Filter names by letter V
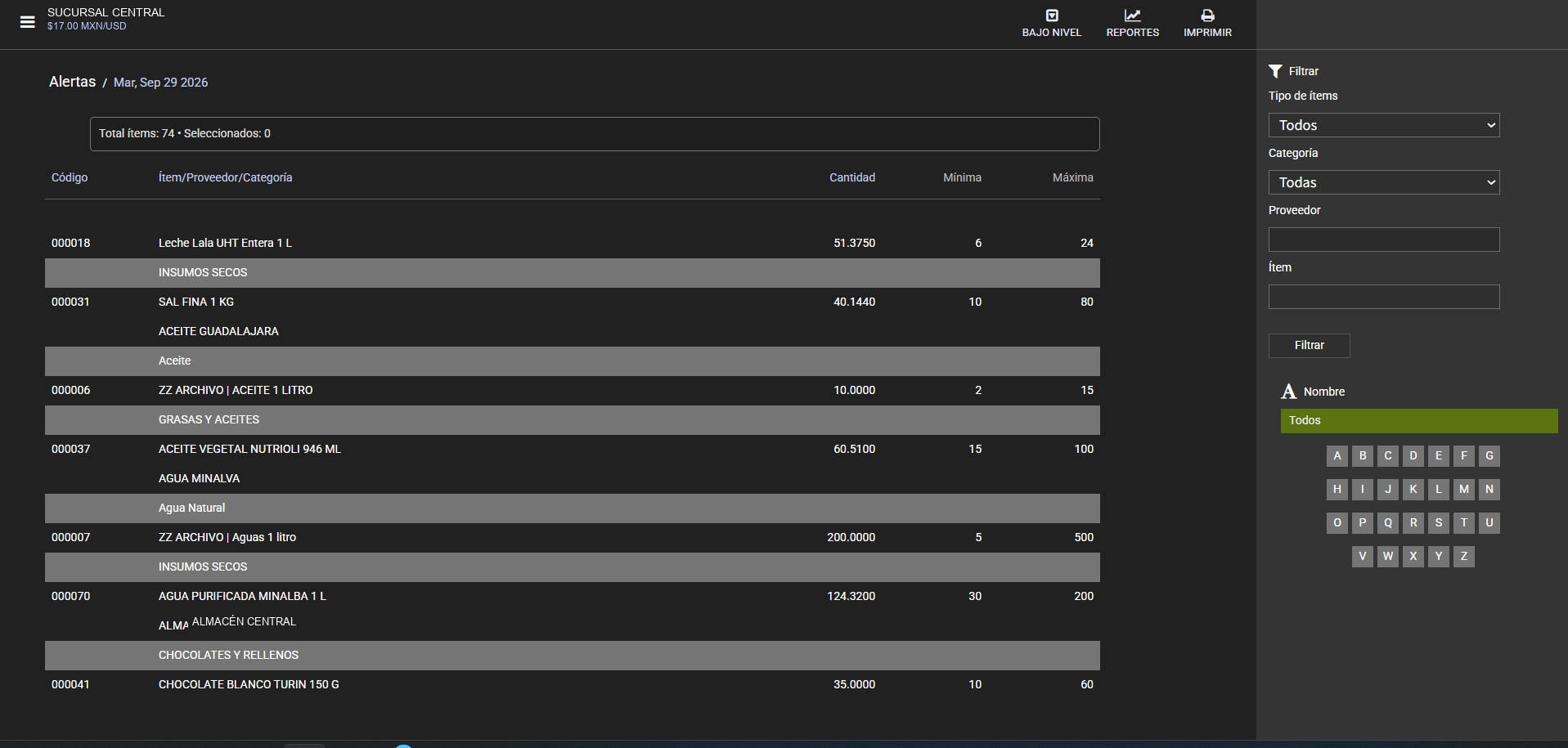This screenshot has height=748, width=1568. [1363, 557]
